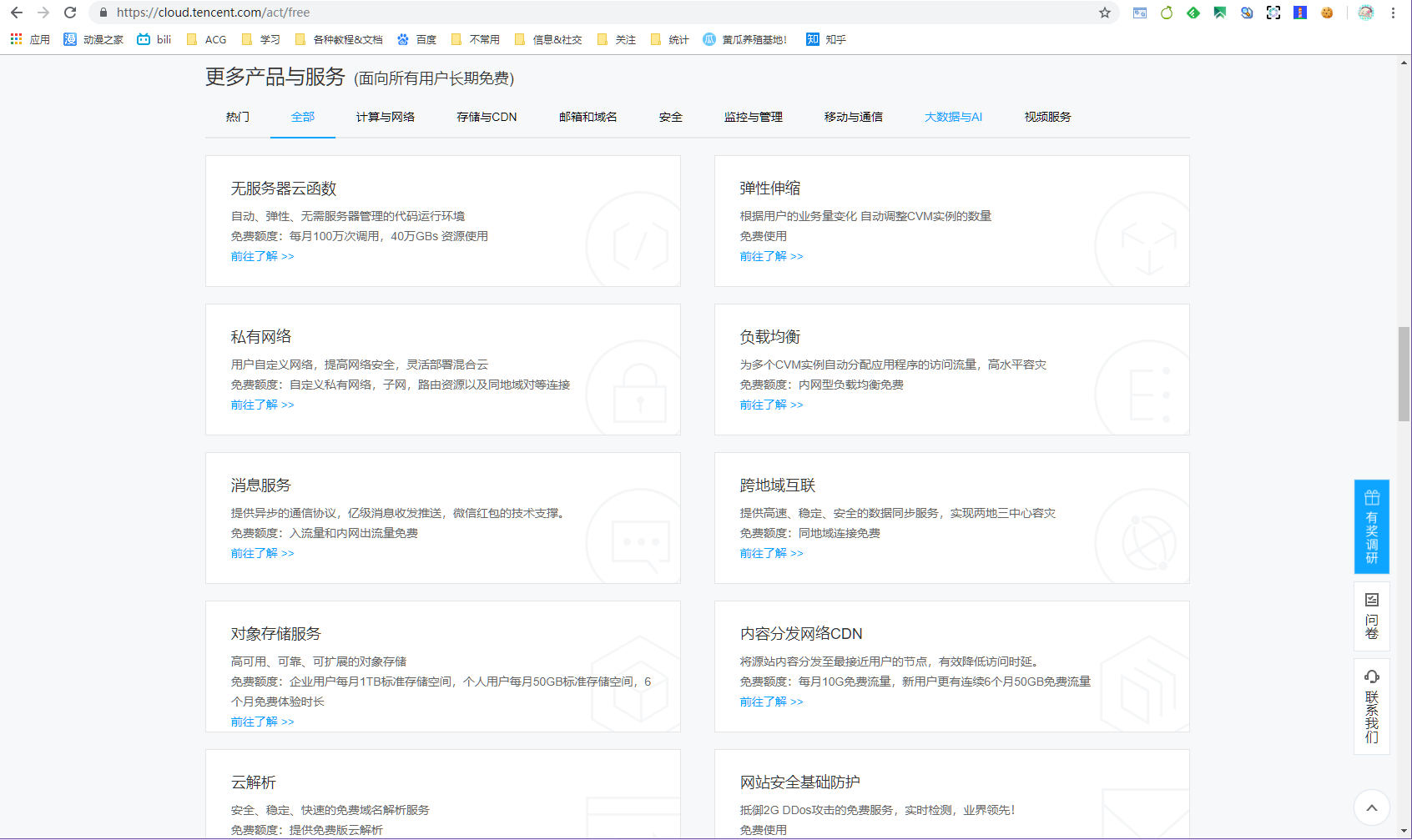Click 前往了解 under 内容分发网络CDN

tap(772, 702)
